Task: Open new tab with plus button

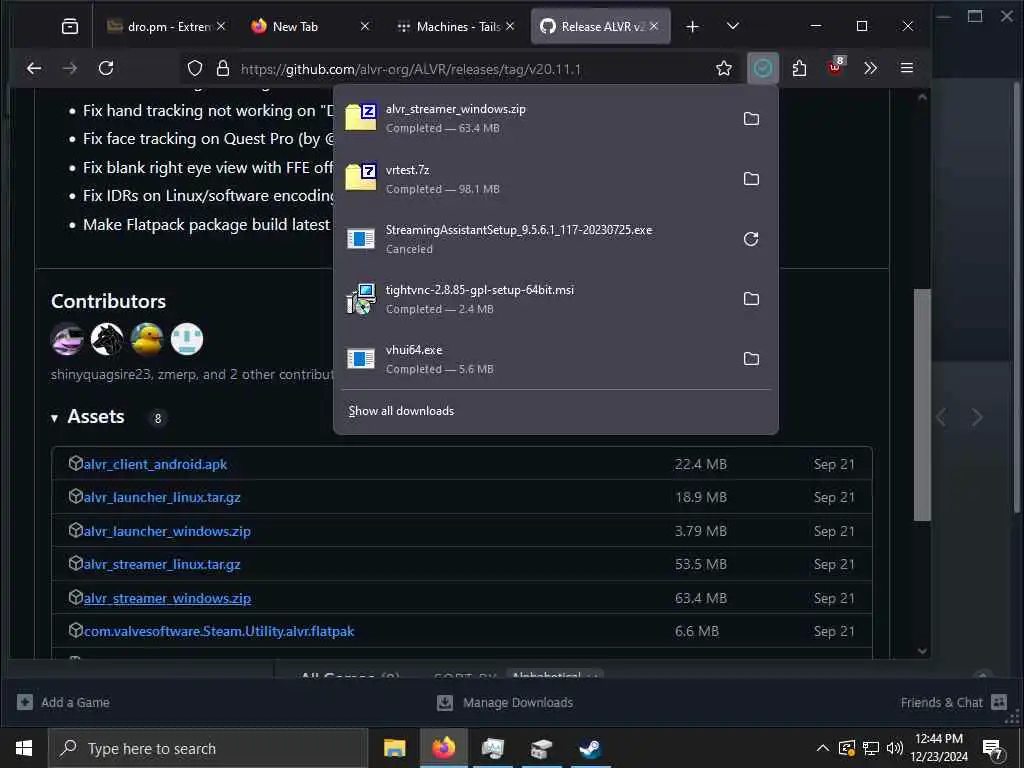Action: tap(692, 27)
